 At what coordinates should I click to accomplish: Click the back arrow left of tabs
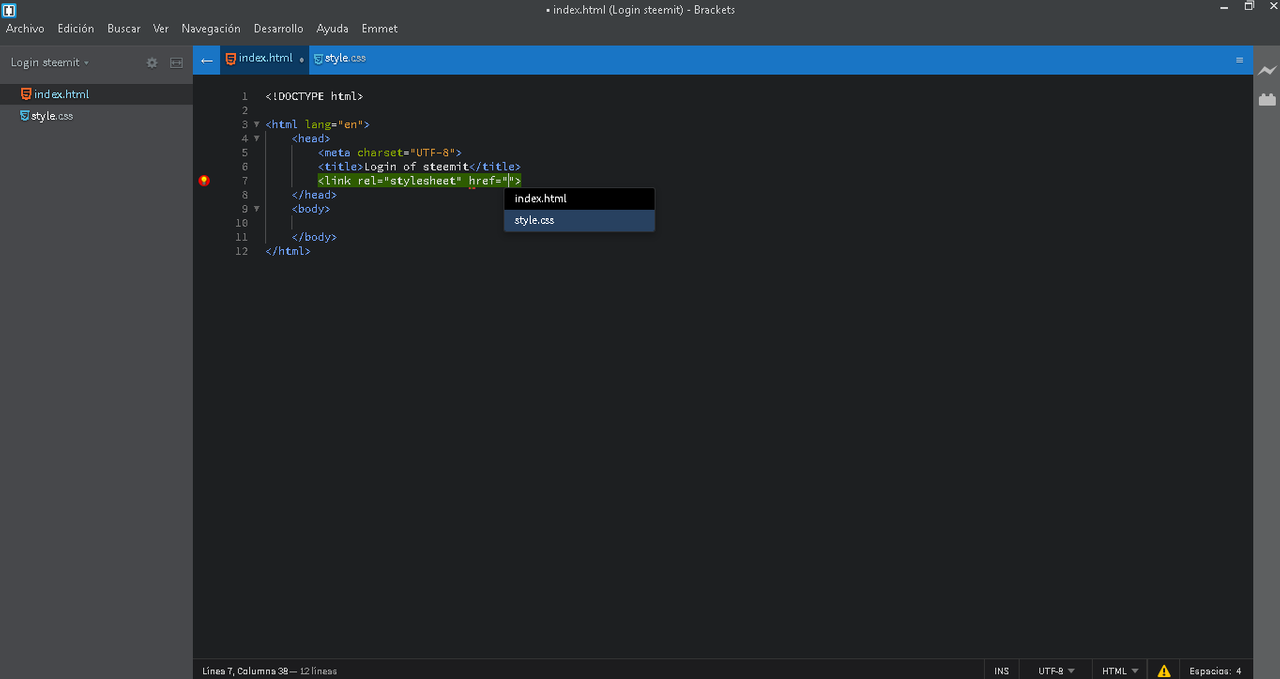[207, 60]
